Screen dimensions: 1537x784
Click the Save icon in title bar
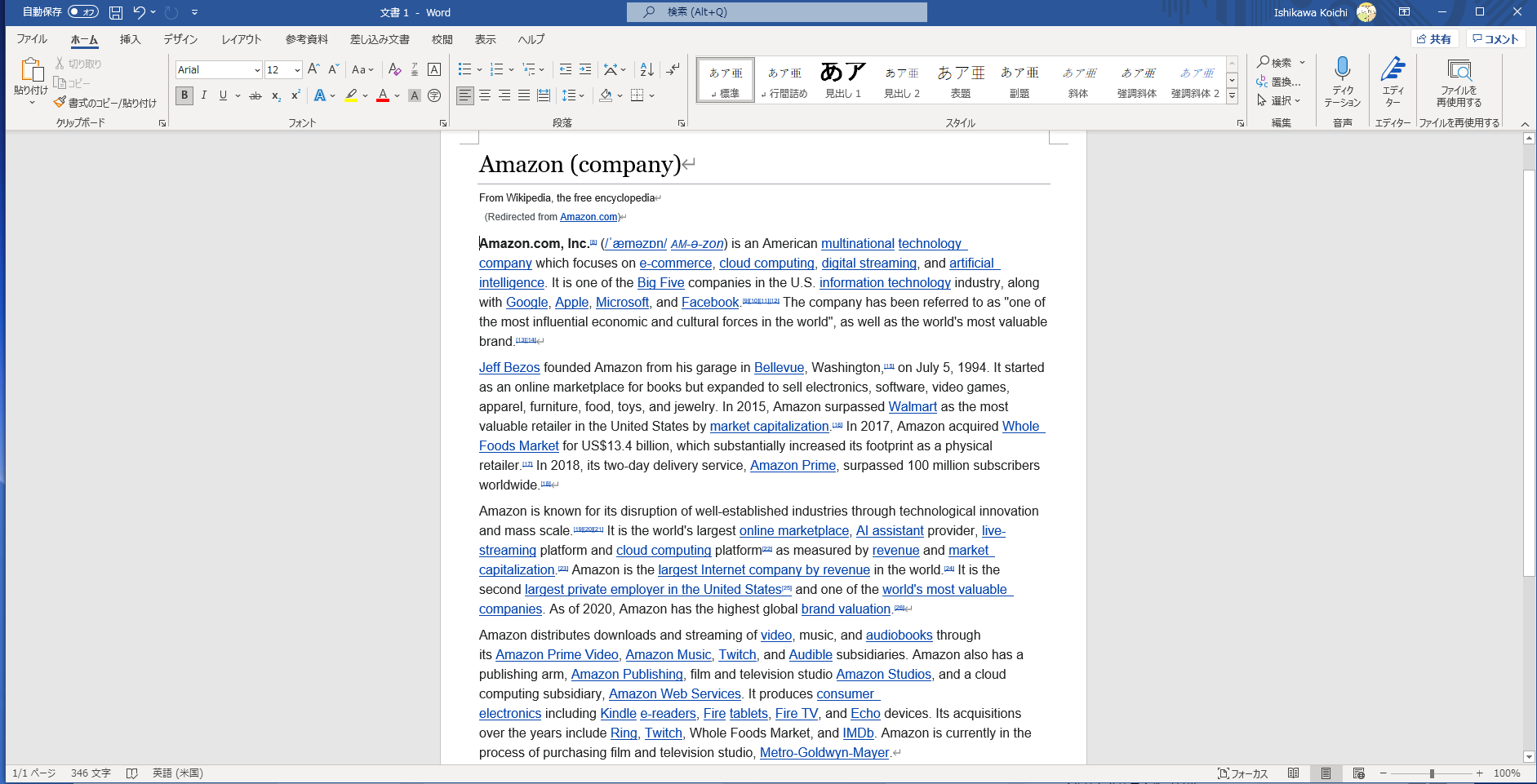pos(116,12)
